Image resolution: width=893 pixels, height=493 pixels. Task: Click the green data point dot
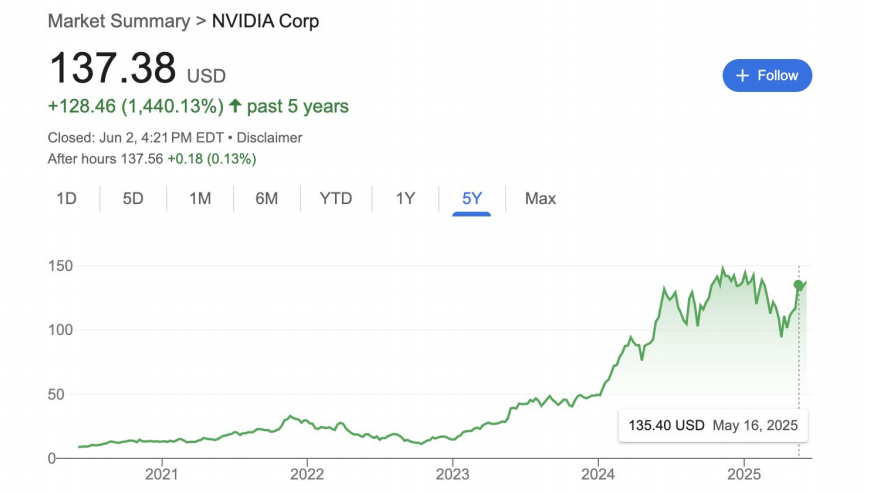point(798,285)
